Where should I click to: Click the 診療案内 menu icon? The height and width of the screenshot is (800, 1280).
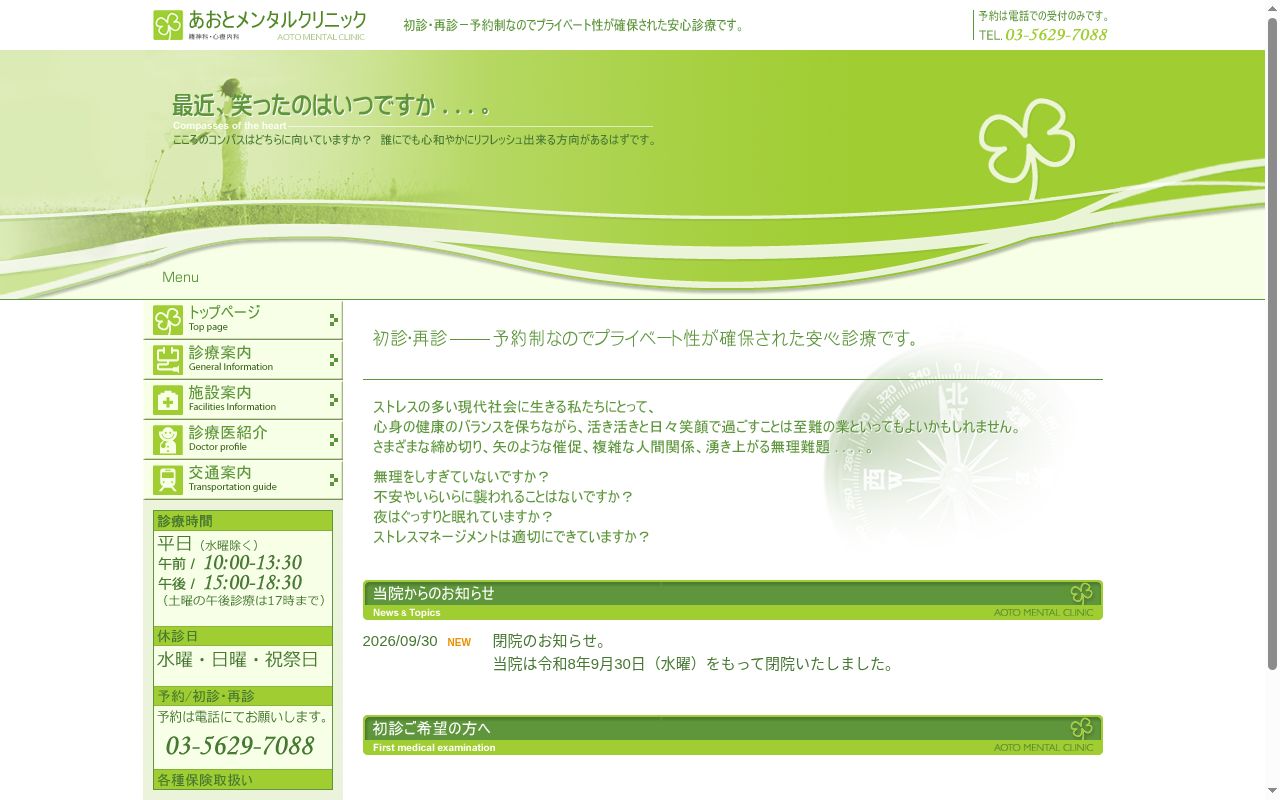168,360
